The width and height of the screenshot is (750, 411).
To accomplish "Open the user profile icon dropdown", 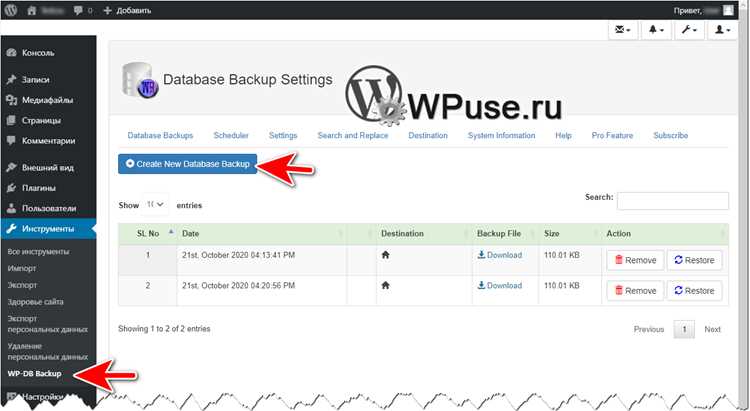I will tap(722, 30).
